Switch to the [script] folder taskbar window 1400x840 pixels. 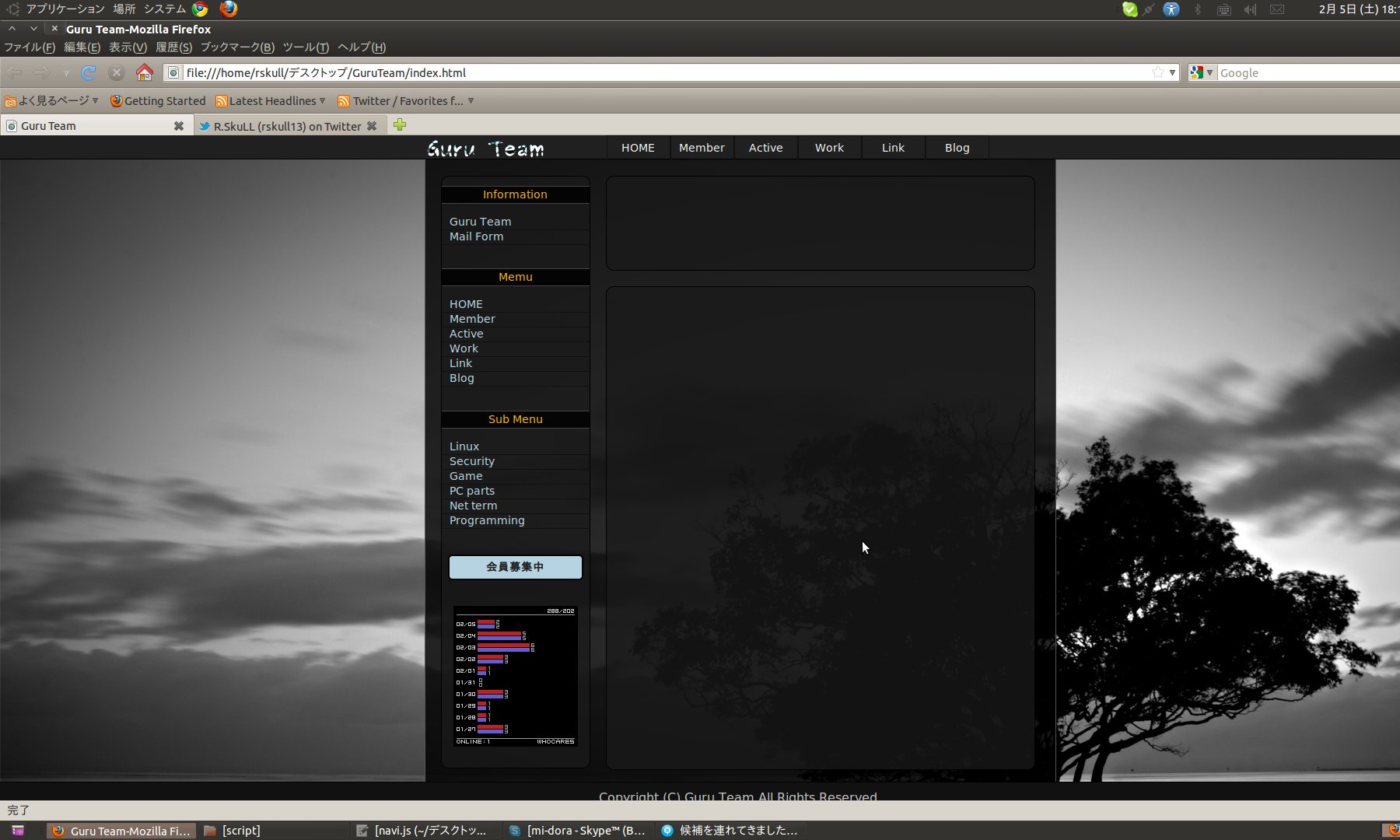(272, 831)
